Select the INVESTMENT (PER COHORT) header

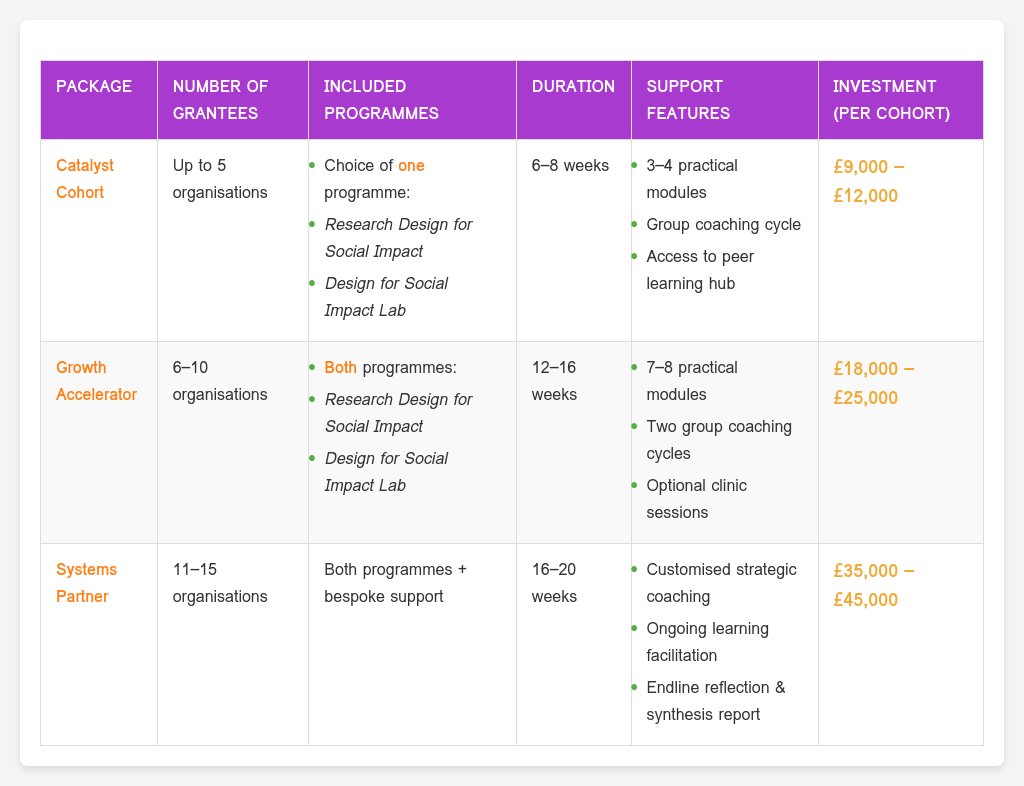click(x=890, y=99)
